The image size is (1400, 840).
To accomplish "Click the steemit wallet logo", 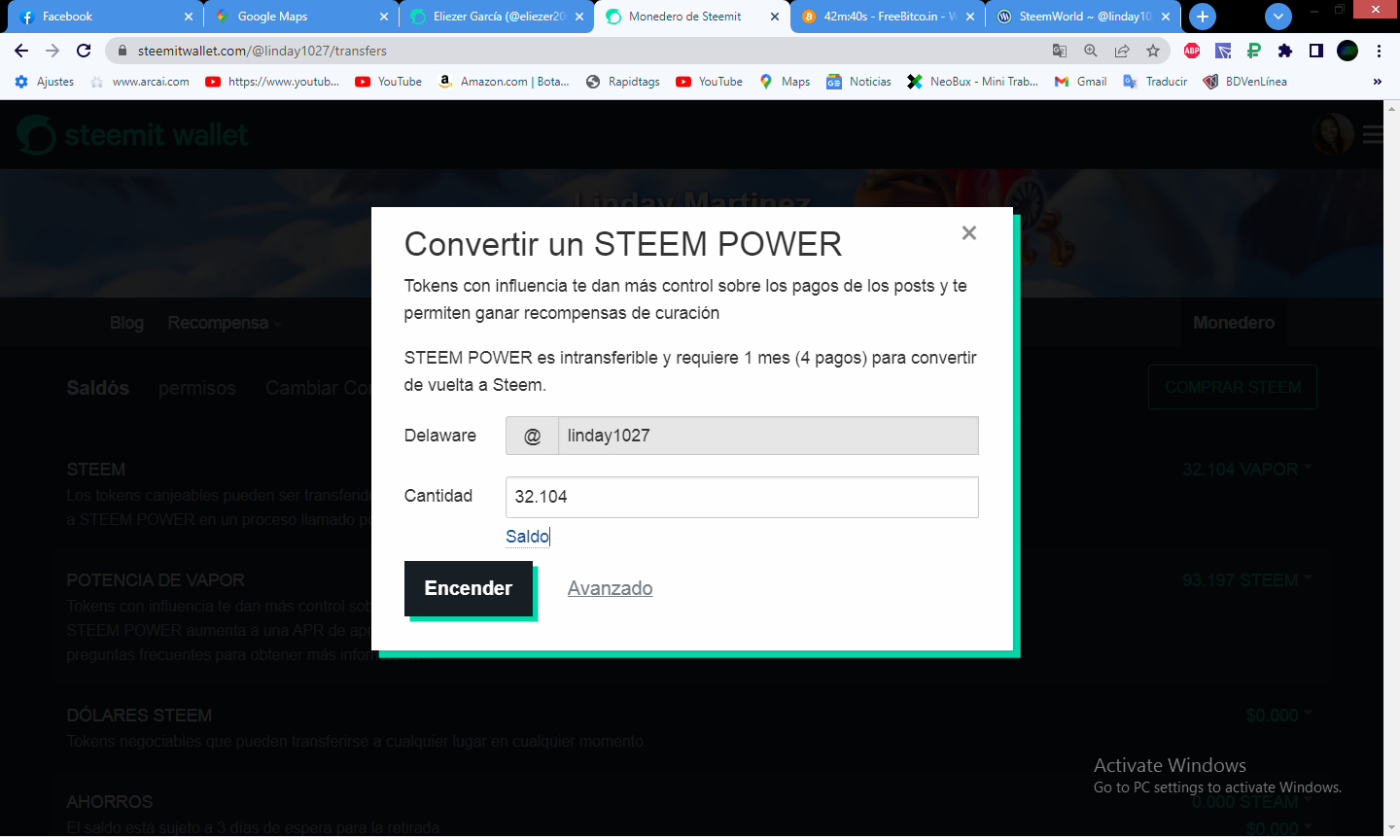I will click(132, 135).
